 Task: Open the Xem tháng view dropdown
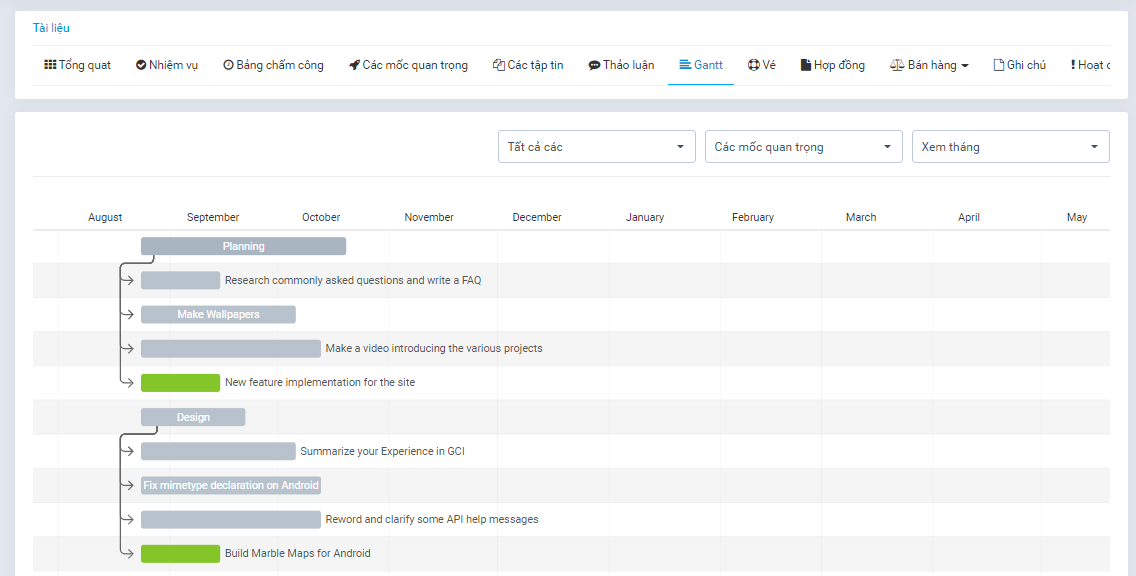[1010, 147]
